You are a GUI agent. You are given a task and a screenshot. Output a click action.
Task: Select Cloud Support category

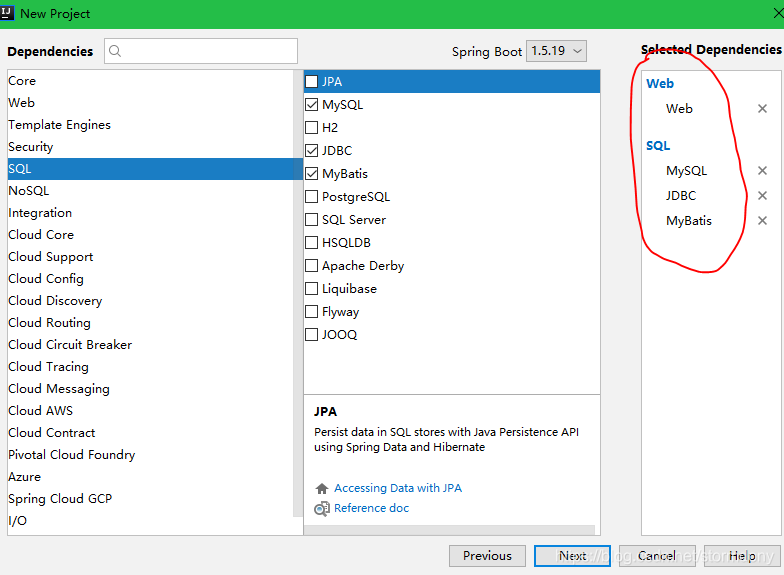tap(150, 257)
